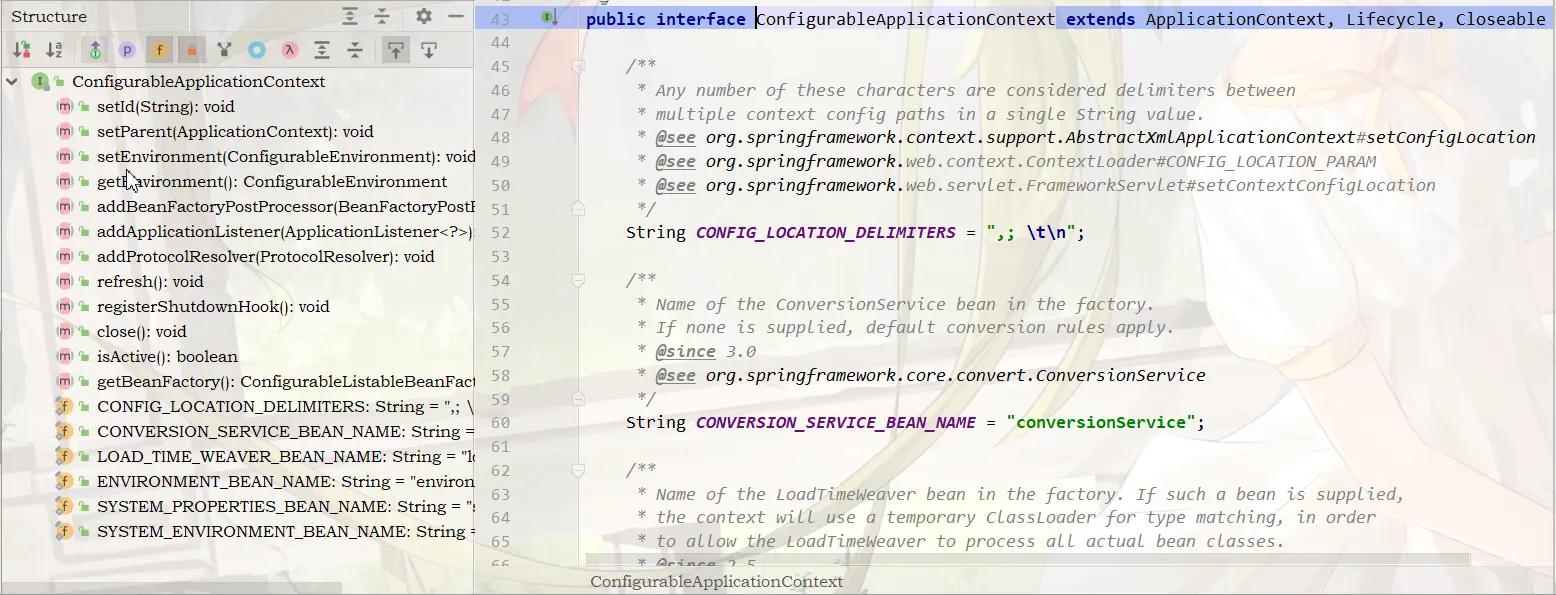Click org.springframework.core.convert.ConversionService reference
This screenshot has width=1556, height=595.
[x=956, y=375]
